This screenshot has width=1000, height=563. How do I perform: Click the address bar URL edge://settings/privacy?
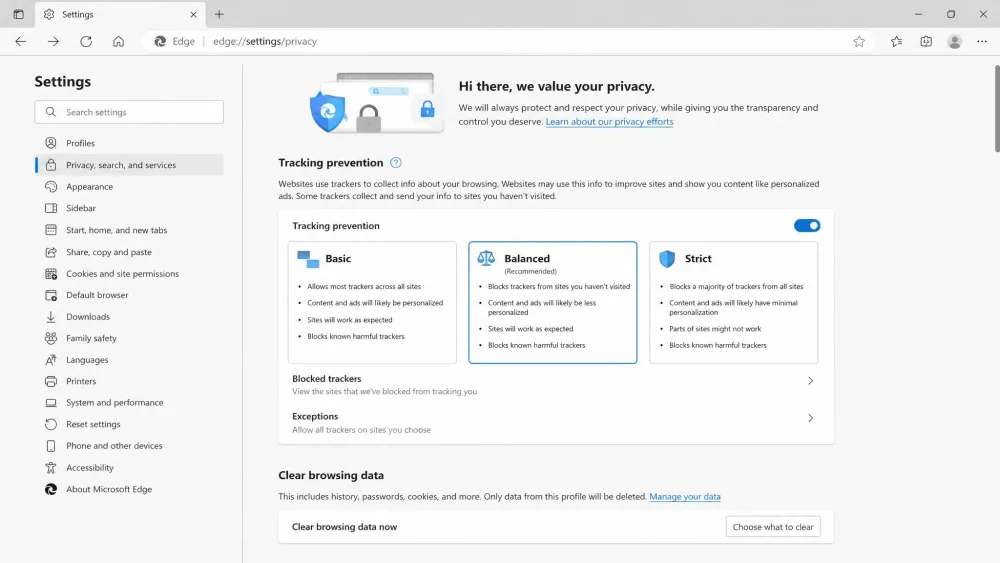(265, 41)
